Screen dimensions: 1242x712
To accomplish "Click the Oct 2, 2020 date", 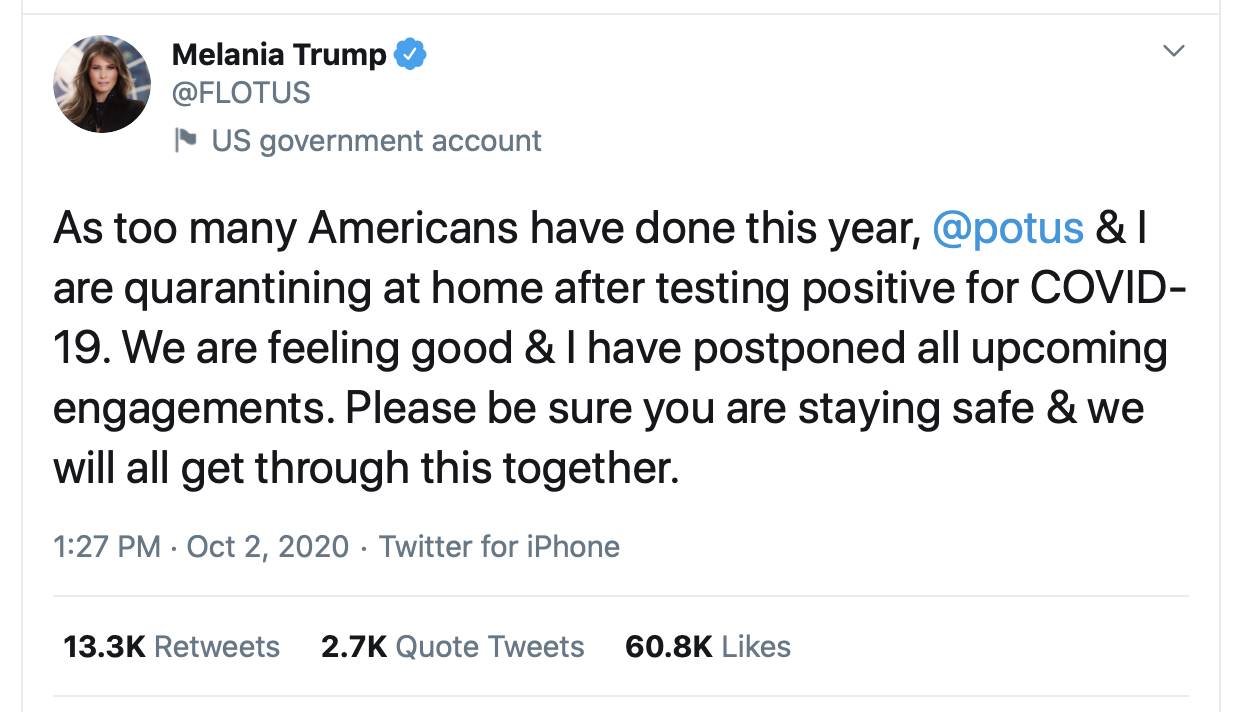I will tap(268, 547).
